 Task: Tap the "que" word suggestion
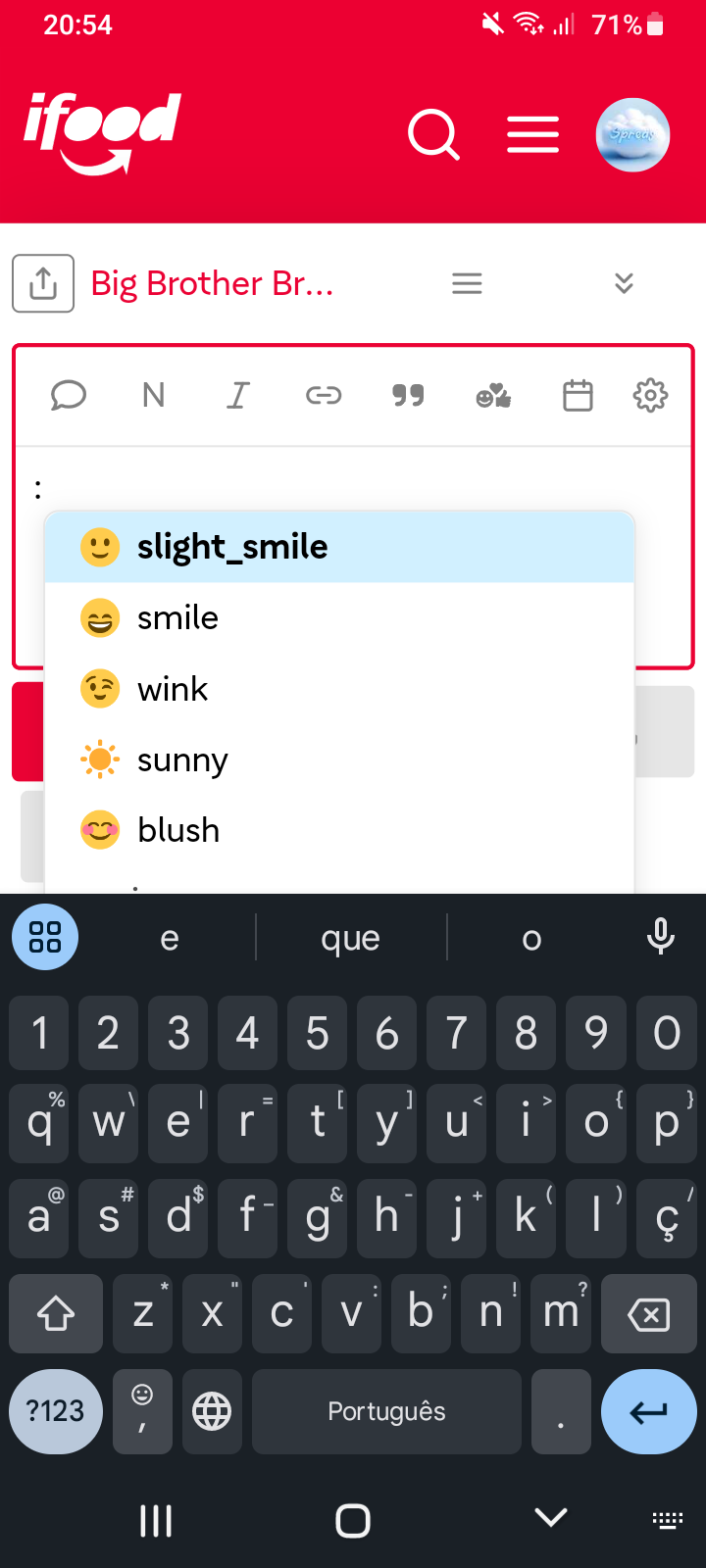[x=350, y=938]
